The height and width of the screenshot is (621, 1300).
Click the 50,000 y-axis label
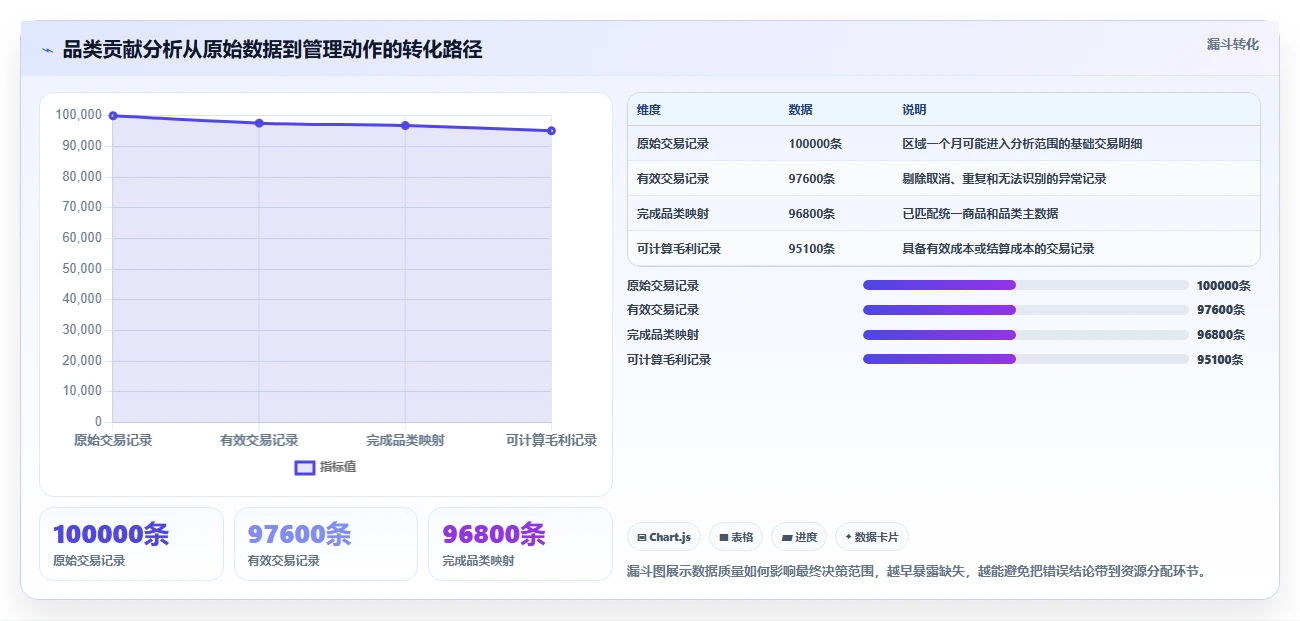click(82, 268)
